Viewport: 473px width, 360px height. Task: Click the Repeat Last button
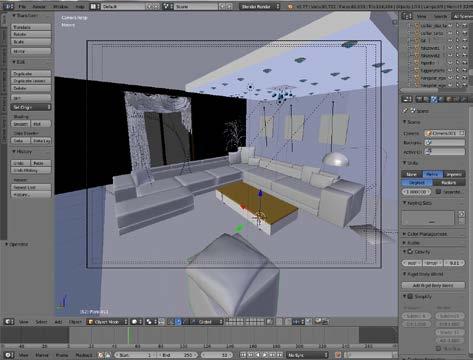(31, 187)
